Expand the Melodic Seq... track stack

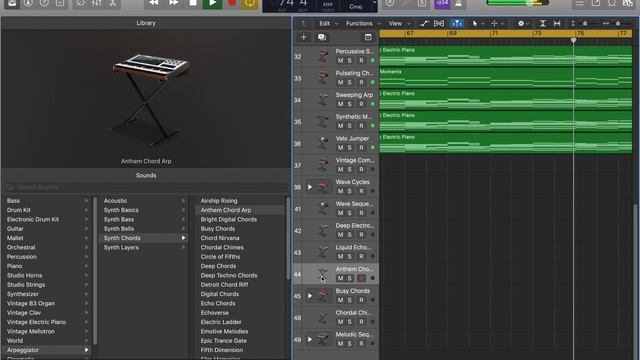click(x=310, y=340)
